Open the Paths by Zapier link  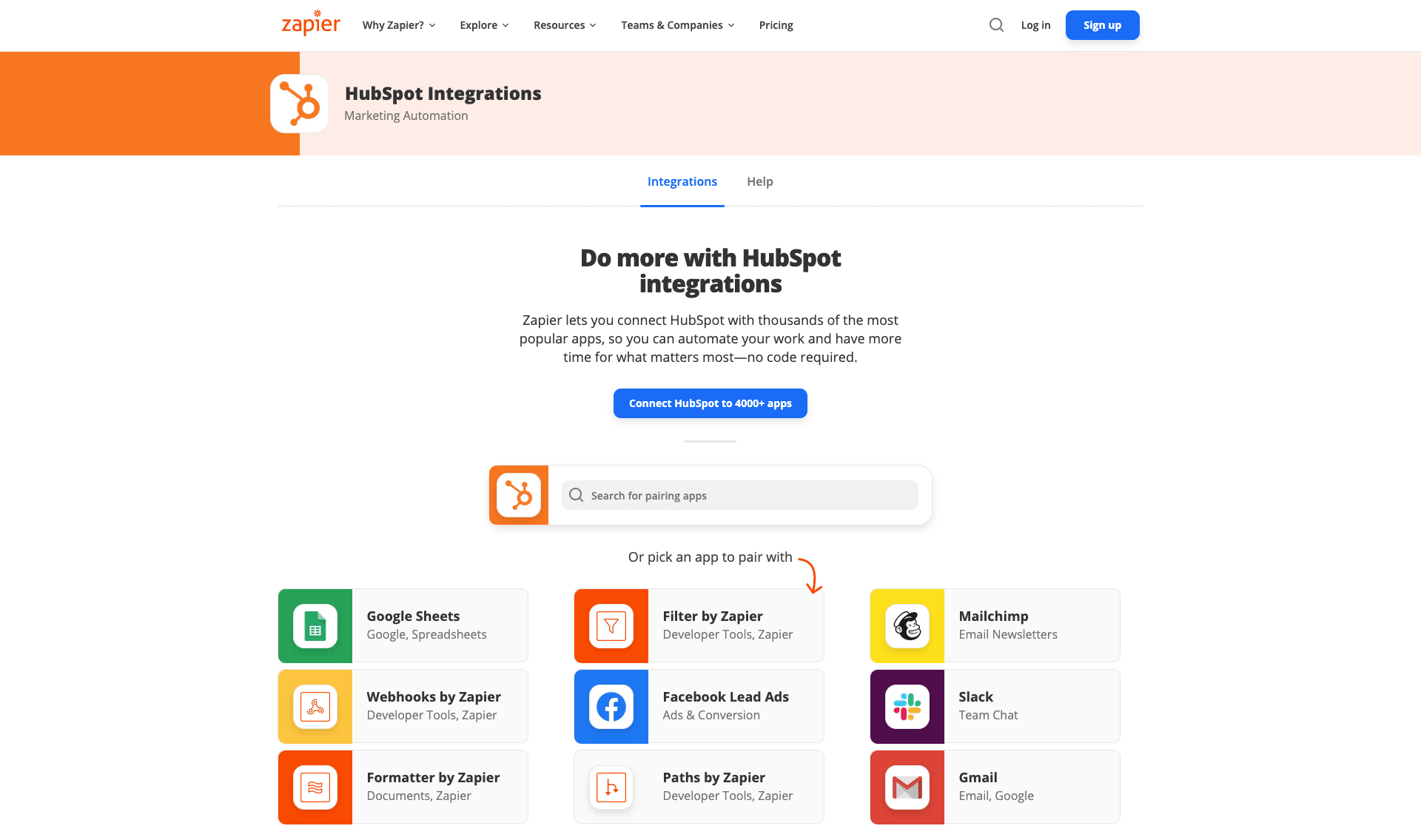pyautogui.click(x=699, y=787)
